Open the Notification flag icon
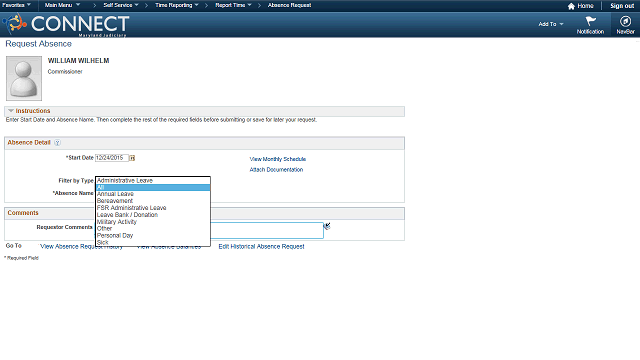The width and height of the screenshot is (640, 360). pyautogui.click(x=590, y=21)
